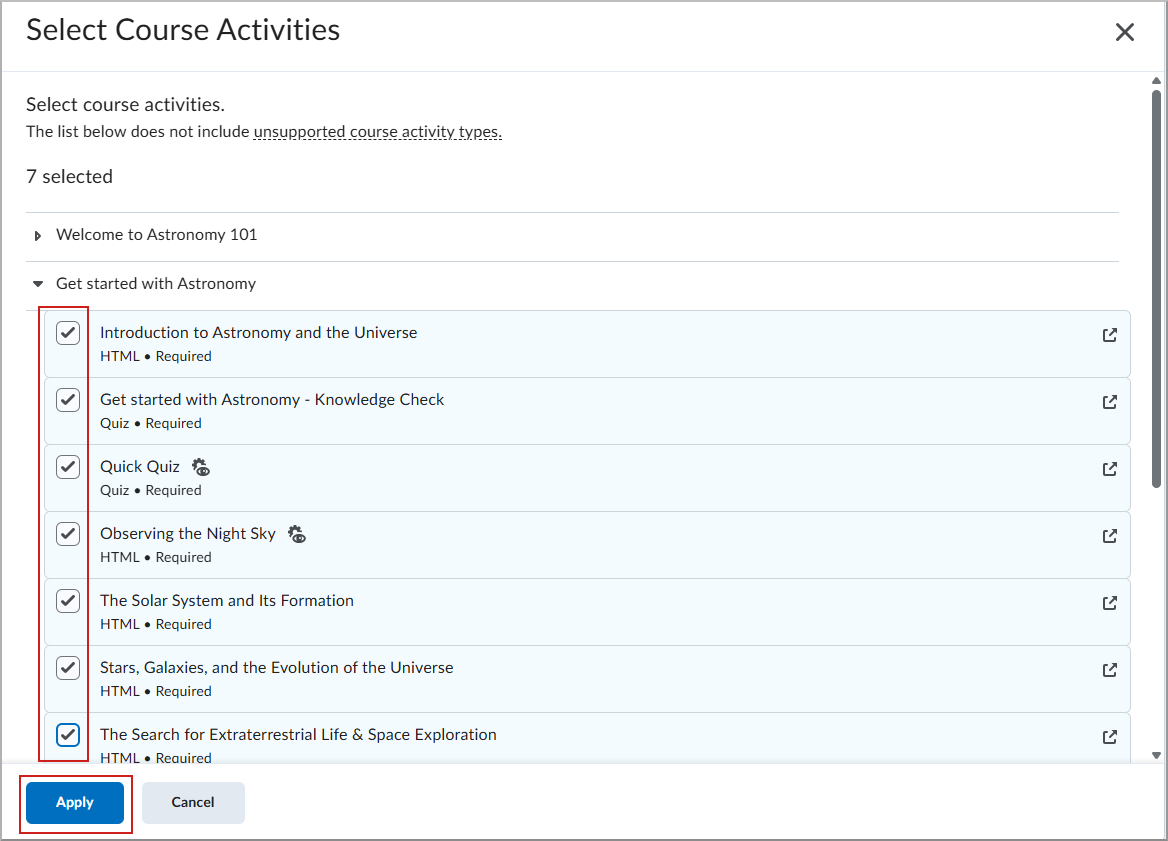Open "Quick Quiz" in a new window
The image size is (1168, 841).
[1110, 468]
